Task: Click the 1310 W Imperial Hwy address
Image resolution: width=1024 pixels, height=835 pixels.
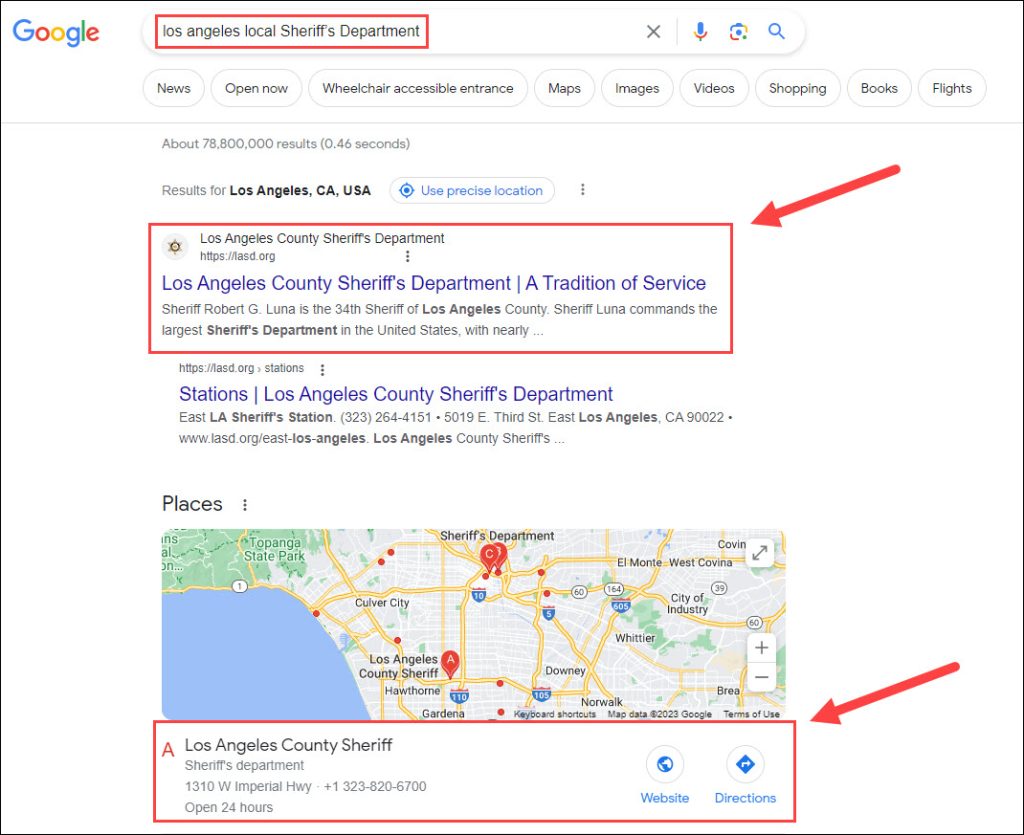Action: [x=248, y=787]
